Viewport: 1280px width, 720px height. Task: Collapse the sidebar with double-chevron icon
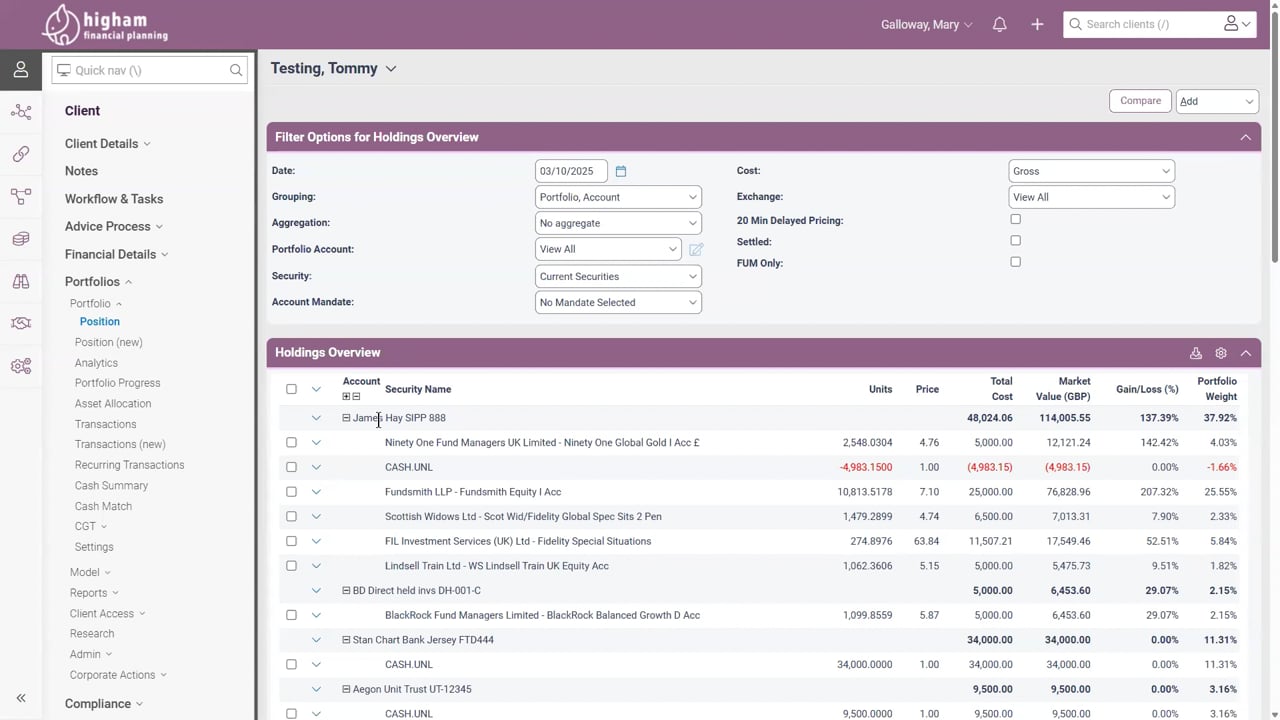click(21, 698)
